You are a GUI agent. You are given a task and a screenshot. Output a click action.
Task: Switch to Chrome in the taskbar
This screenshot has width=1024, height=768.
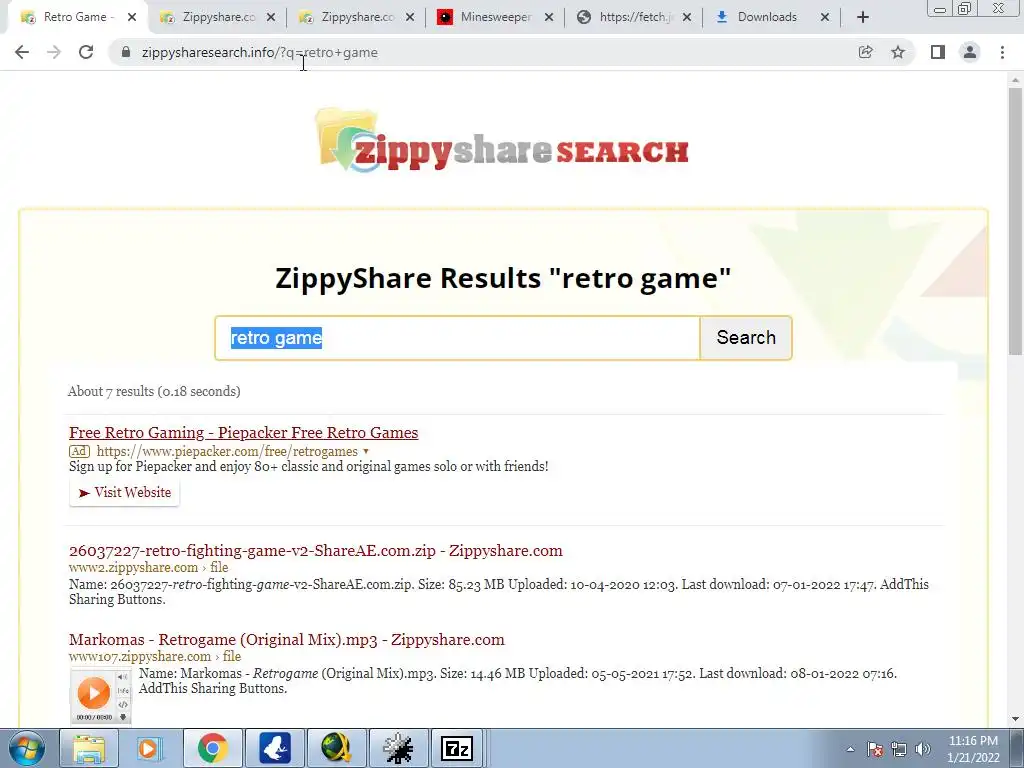click(212, 748)
